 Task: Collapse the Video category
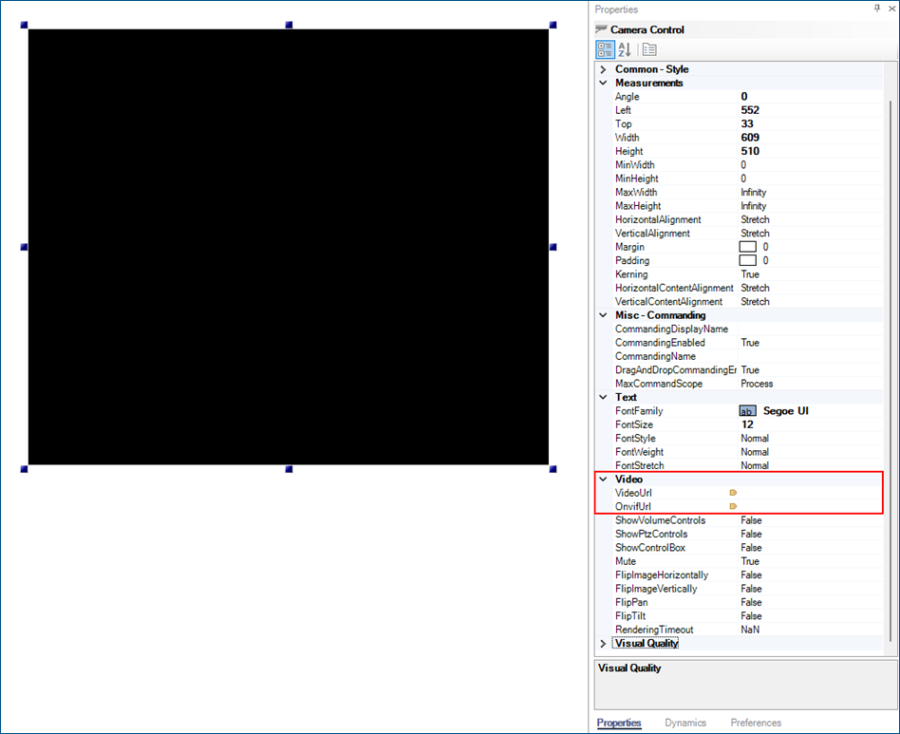(603, 479)
